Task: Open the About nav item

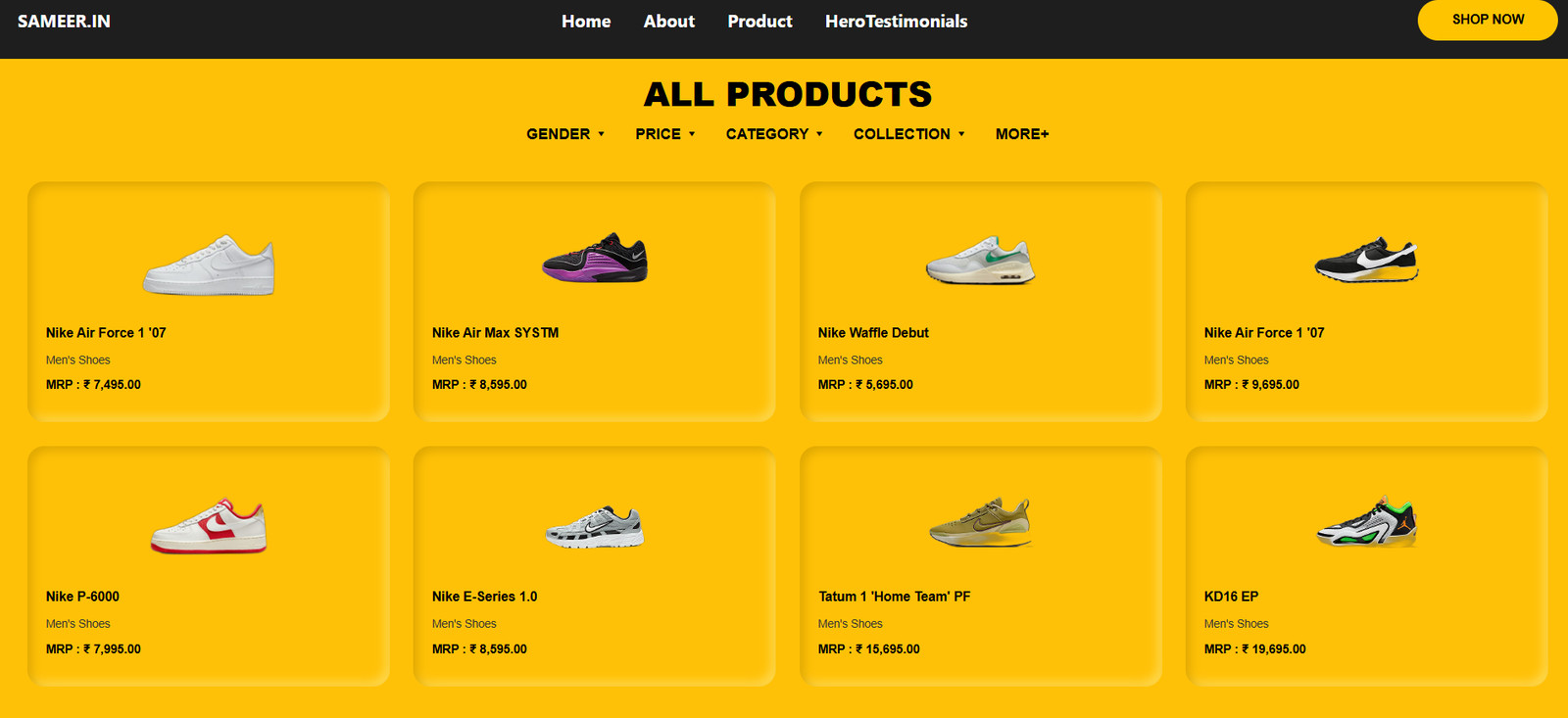Action: pos(669,22)
